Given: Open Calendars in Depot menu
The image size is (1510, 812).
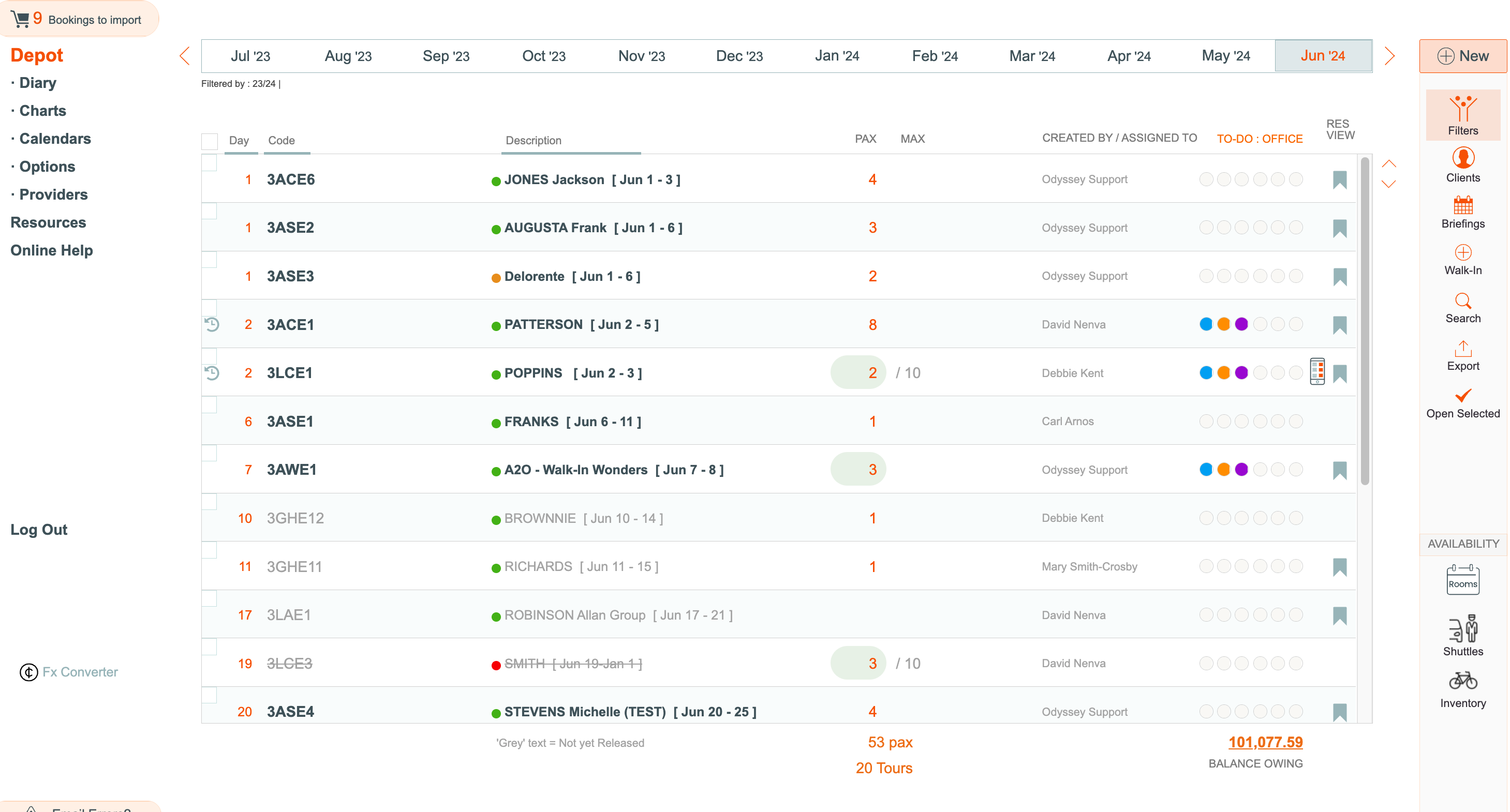Looking at the screenshot, I should tap(55, 139).
